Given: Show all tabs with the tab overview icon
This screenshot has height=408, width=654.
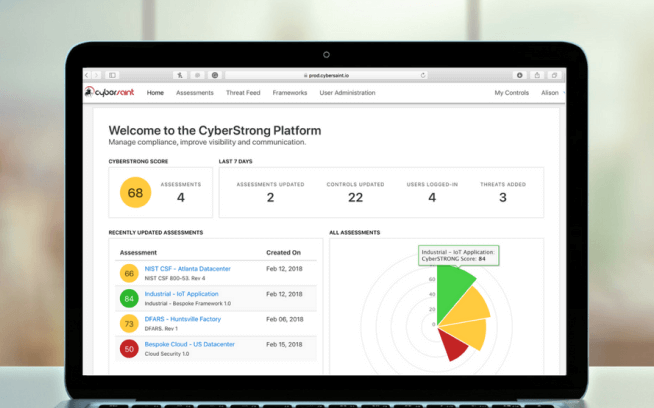Looking at the screenshot, I should pyautogui.click(x=554, y=75).
